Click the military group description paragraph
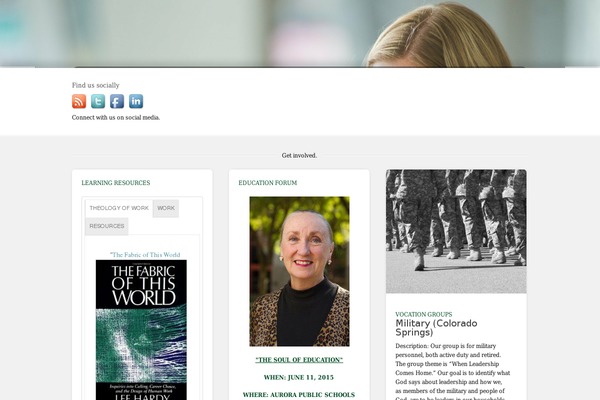The image size is (600, 400). point(453,371)
